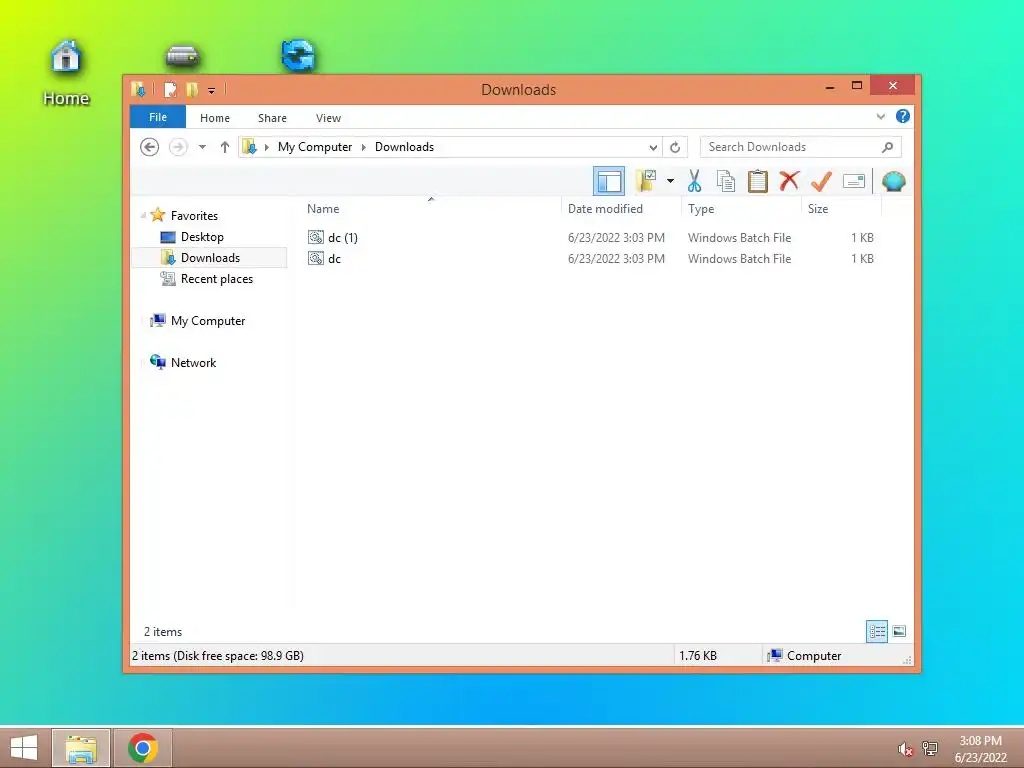Toggle the navigation pane layout button
The width and height of the screenshot is (1024, 768).
609,181
